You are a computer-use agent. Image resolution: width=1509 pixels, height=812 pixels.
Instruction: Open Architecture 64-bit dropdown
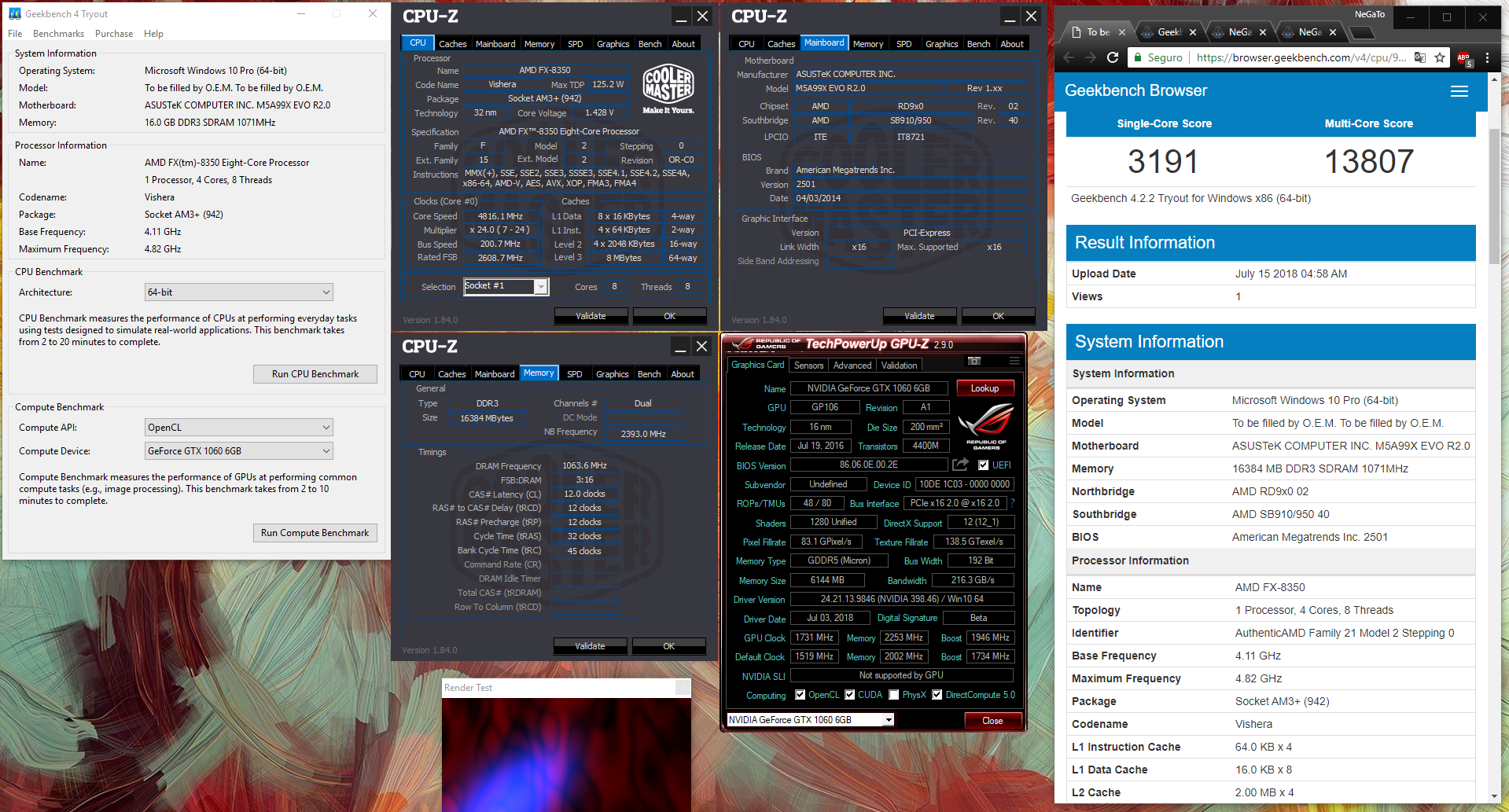pyautogui.click(x=239, y=292)
